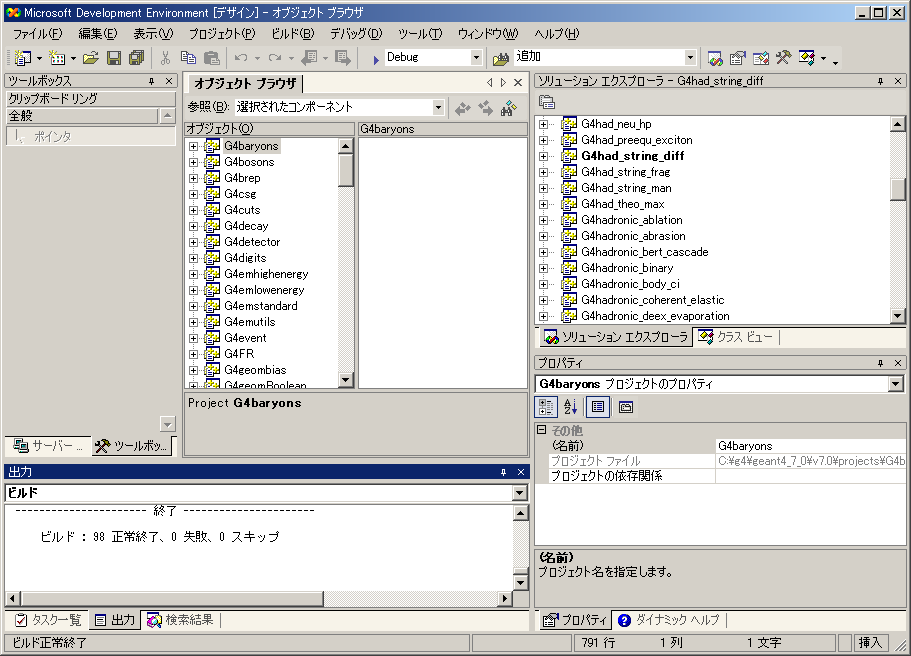This screenshot has height=656, width=911.
Task: Open the 追加 find combo box dropdown
Action: click(x=690, y=57)
